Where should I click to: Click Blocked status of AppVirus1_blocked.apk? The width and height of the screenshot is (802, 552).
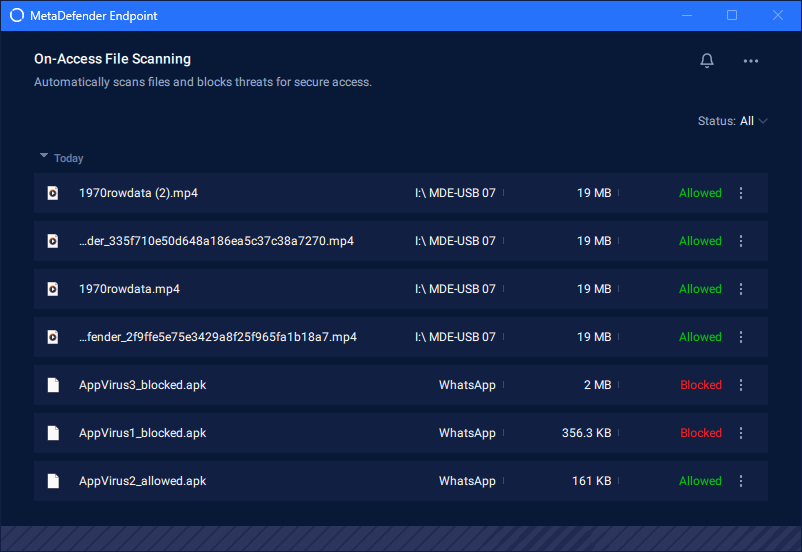701,433
